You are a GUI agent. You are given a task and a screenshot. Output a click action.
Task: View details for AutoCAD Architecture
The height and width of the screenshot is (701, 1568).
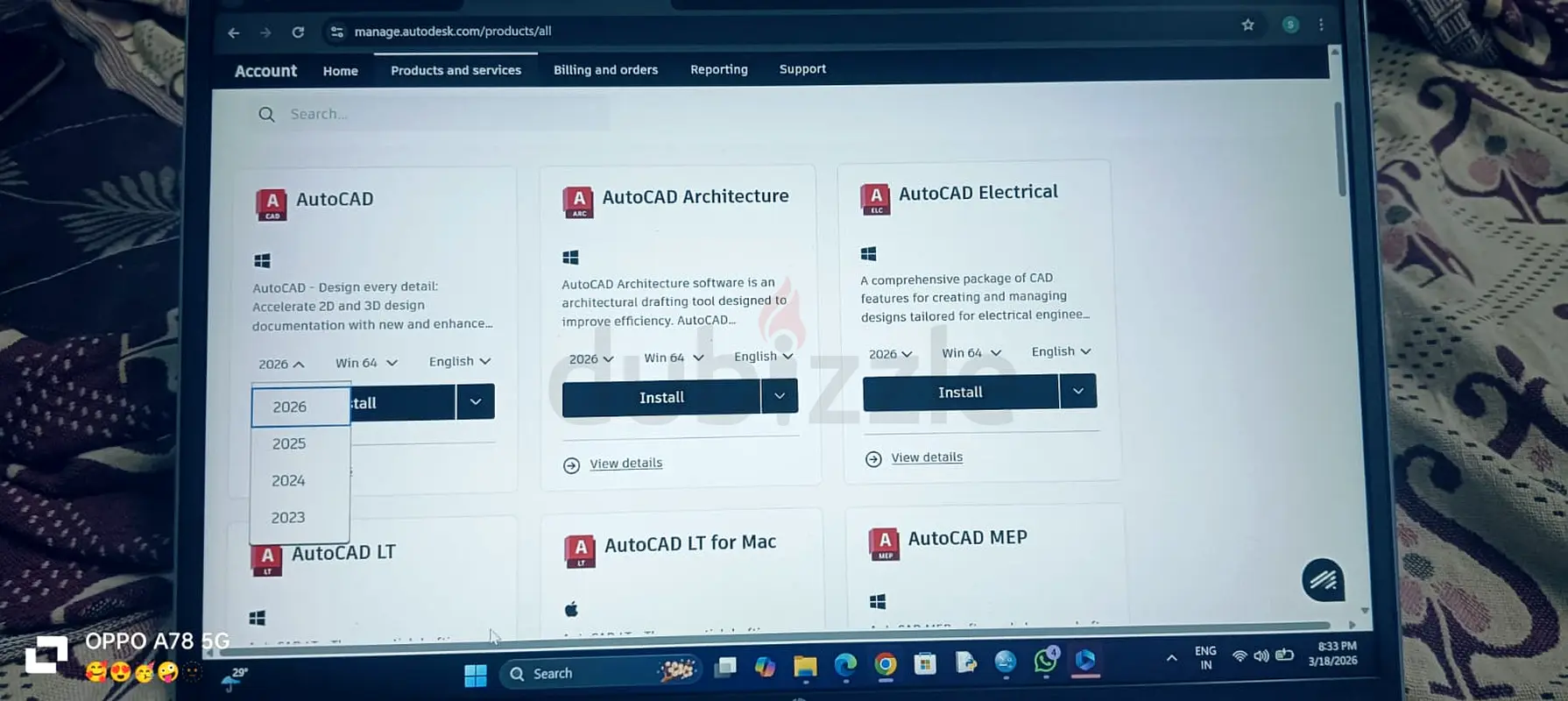(625, 464)
